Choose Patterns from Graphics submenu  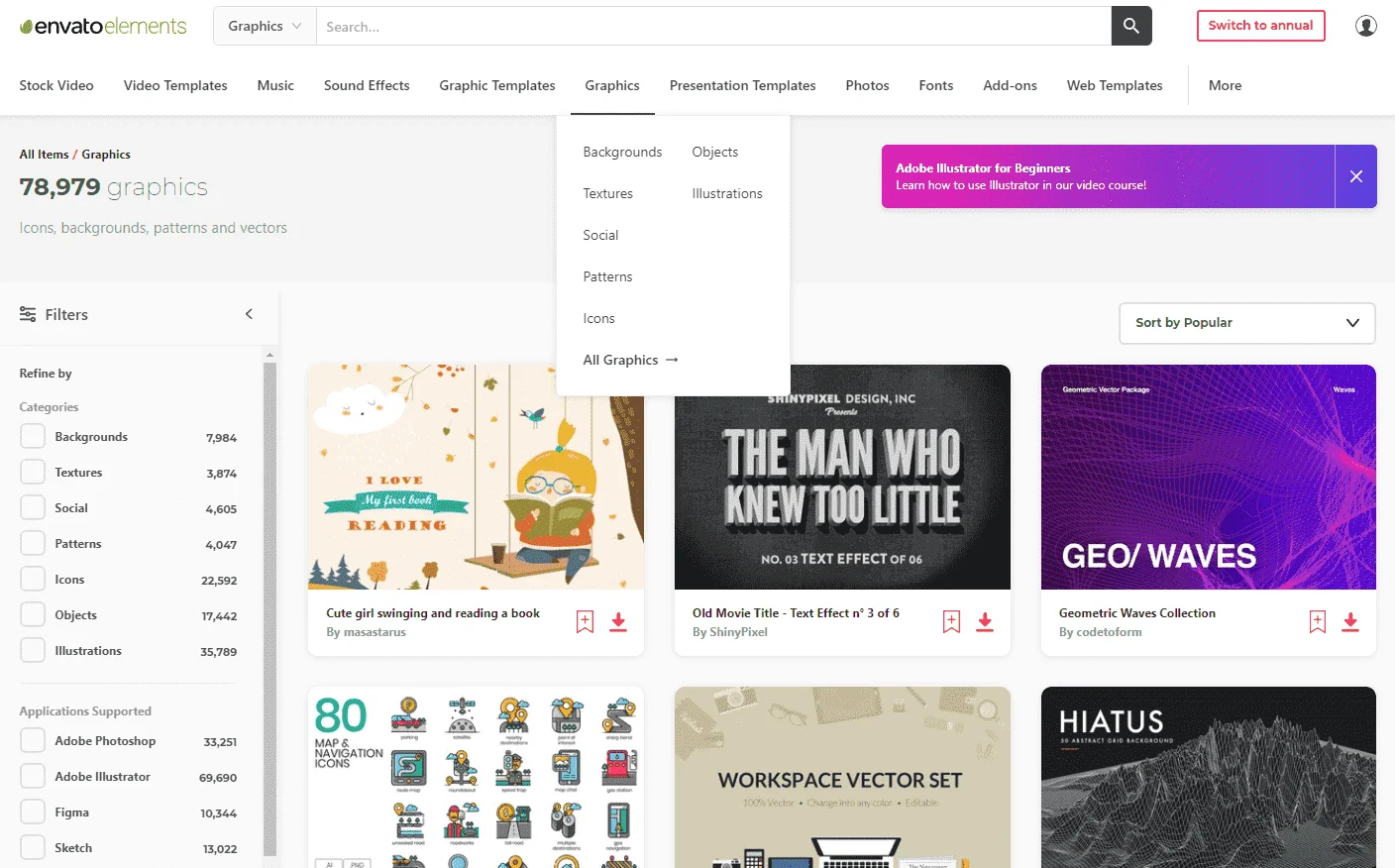tap(607, 276)
